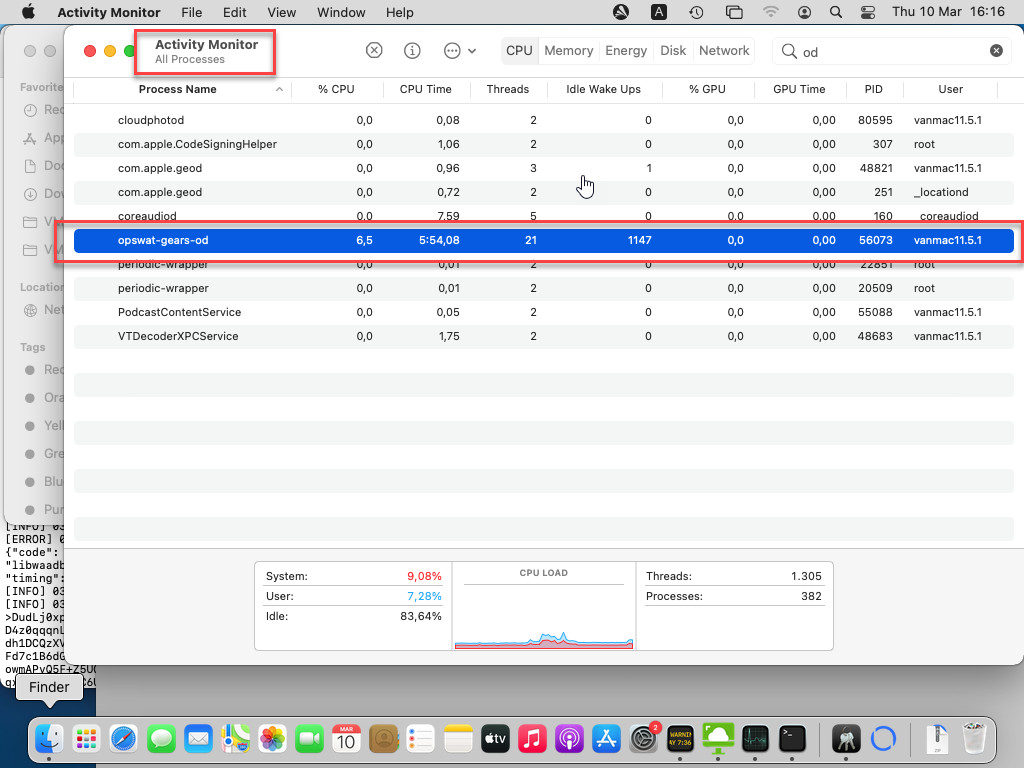Open FaceTime from the Dock
Viewport: 1024px width, 768px height.
click(x=310, y=739)
